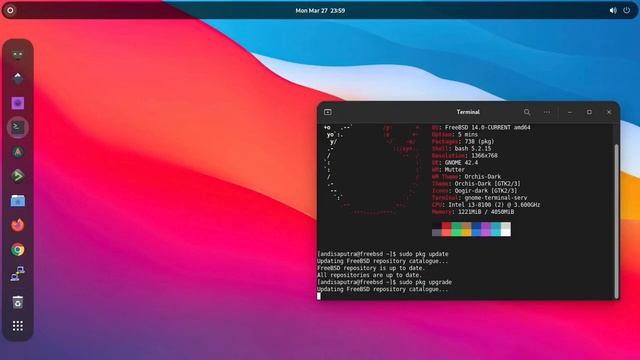Open clock calendar Mon Mar 27 23:59
The width and height of the screenshot is (640, 360).
tap(320, 11)
